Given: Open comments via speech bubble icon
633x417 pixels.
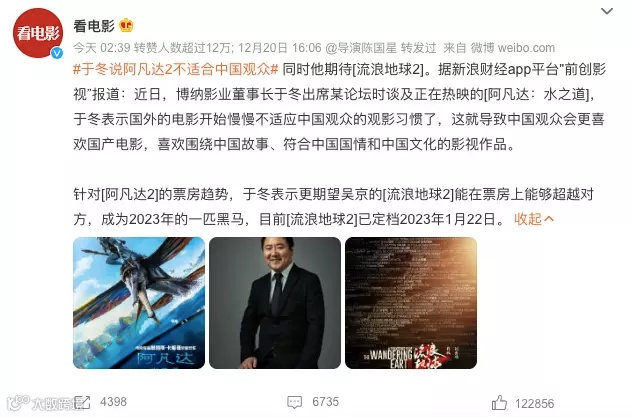Looking at the screenshot, I should pos(294,402).
